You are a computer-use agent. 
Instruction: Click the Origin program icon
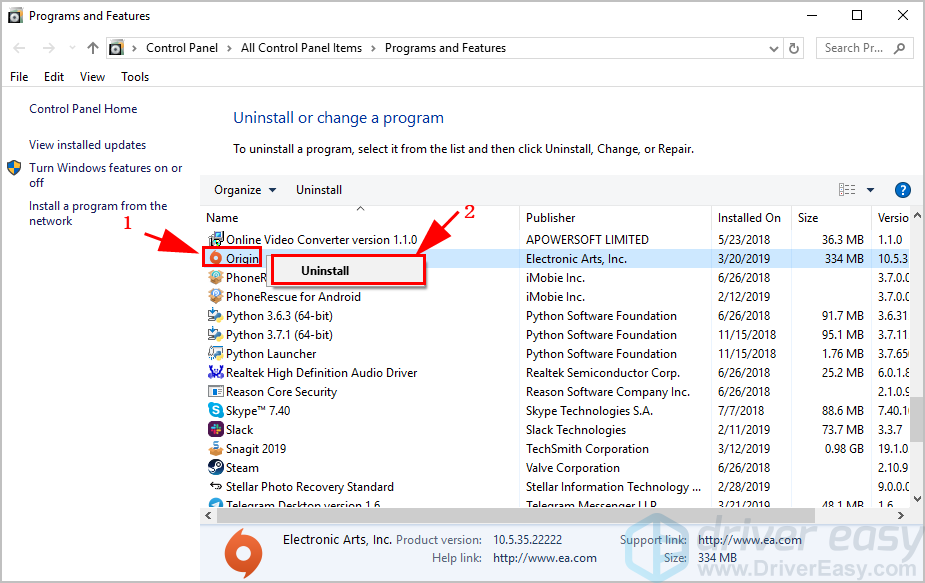click(x=215, y=258)
